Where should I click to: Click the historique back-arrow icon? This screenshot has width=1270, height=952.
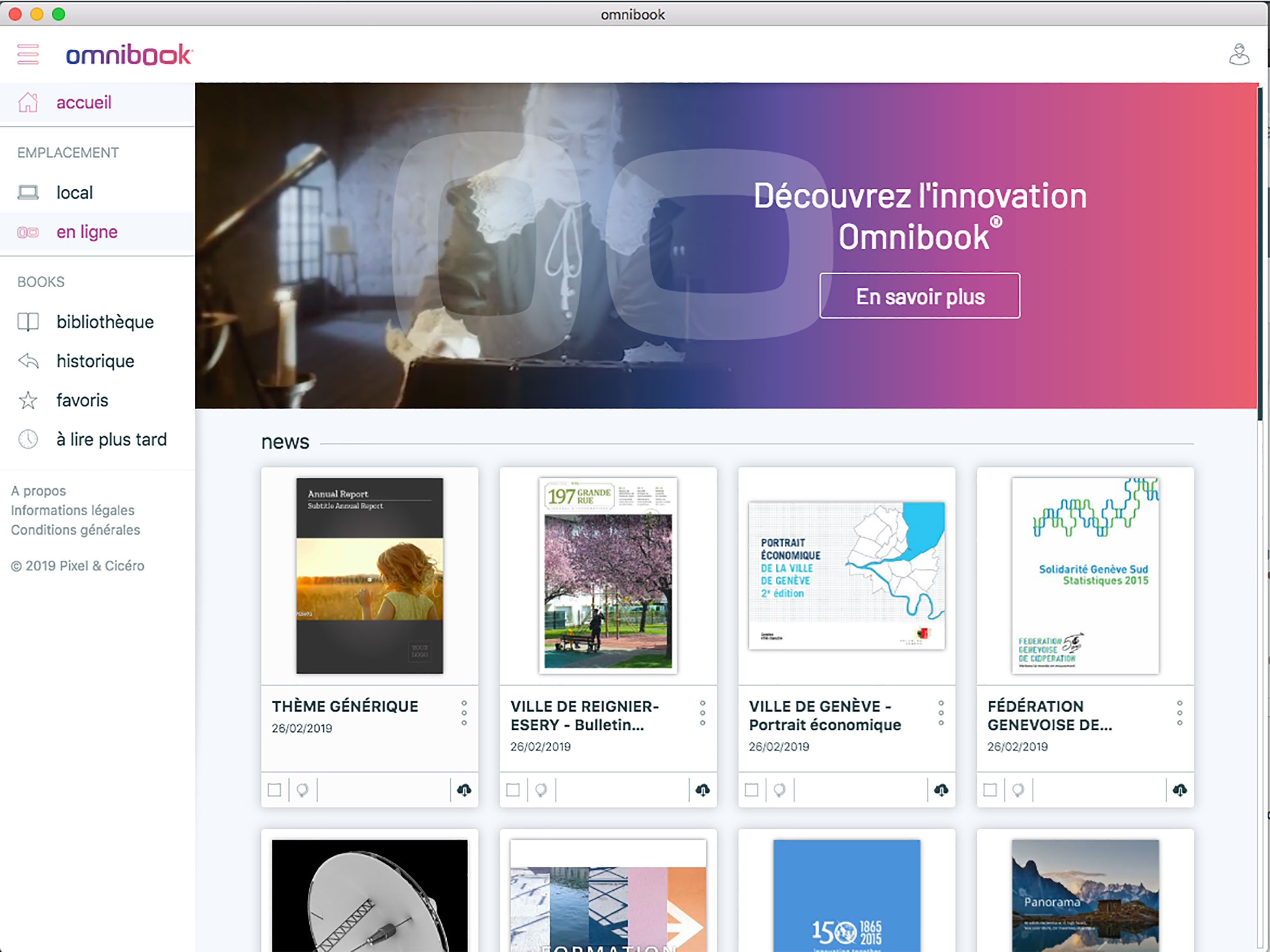[x=27, y=361]
